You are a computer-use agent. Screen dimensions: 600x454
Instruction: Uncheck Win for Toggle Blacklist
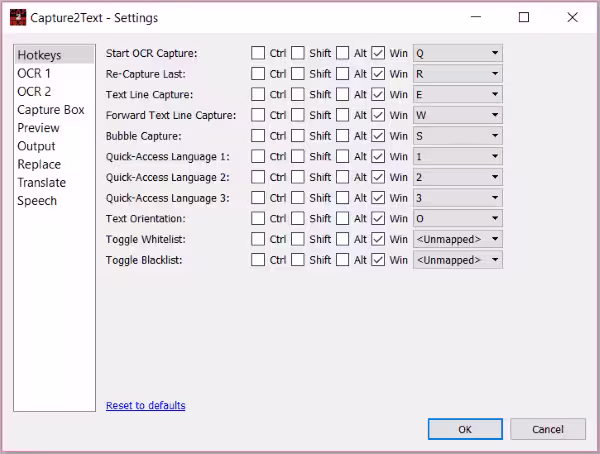tap(378, 260)
